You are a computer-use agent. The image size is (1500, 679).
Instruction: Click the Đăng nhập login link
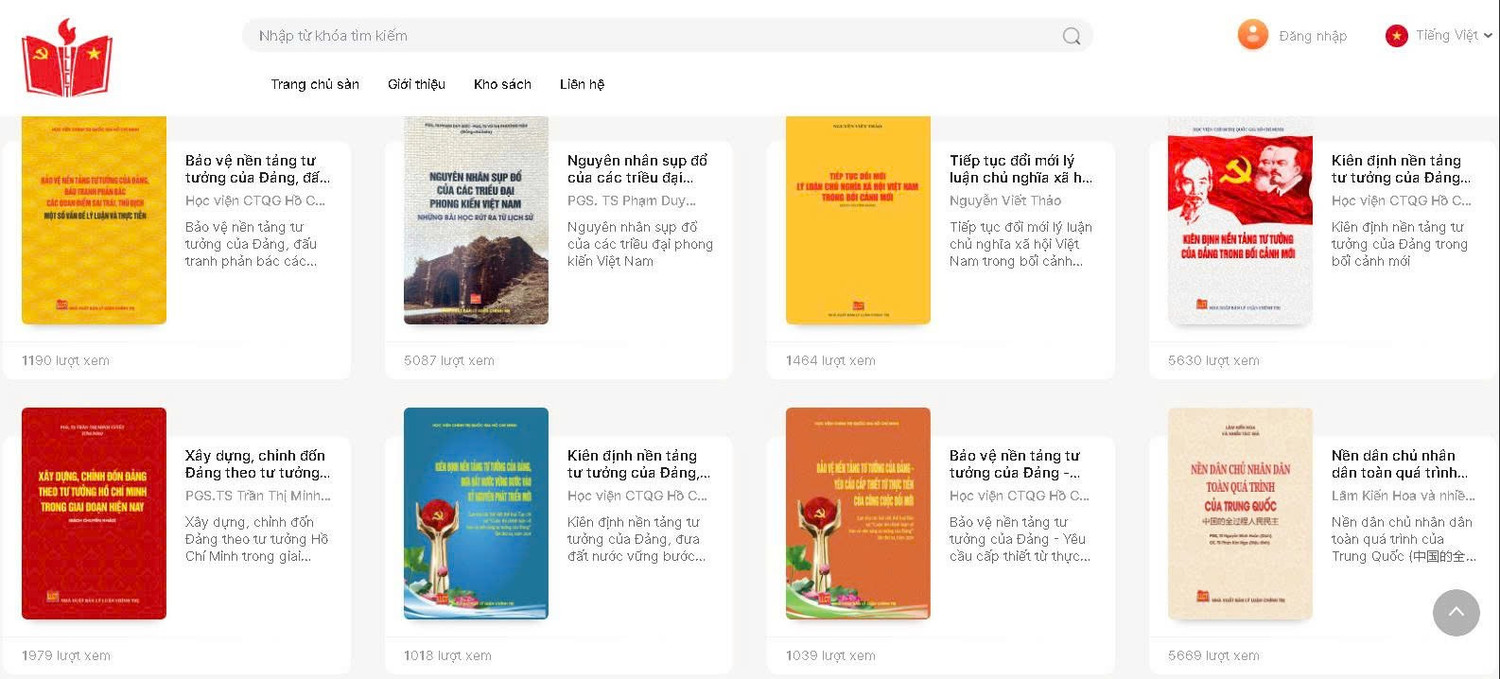click(x=1313, y=36)
